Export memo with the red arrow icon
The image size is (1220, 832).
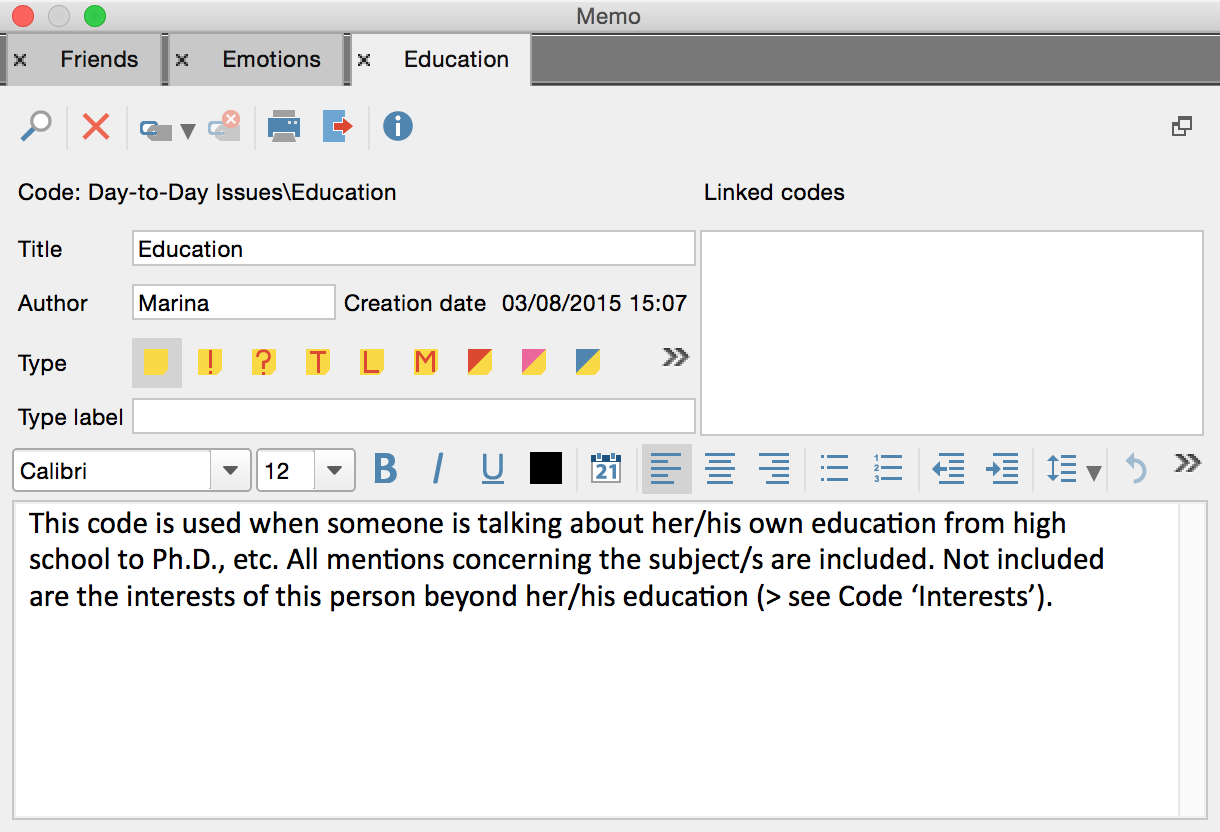pyautogui.click(x=338, y=127)
